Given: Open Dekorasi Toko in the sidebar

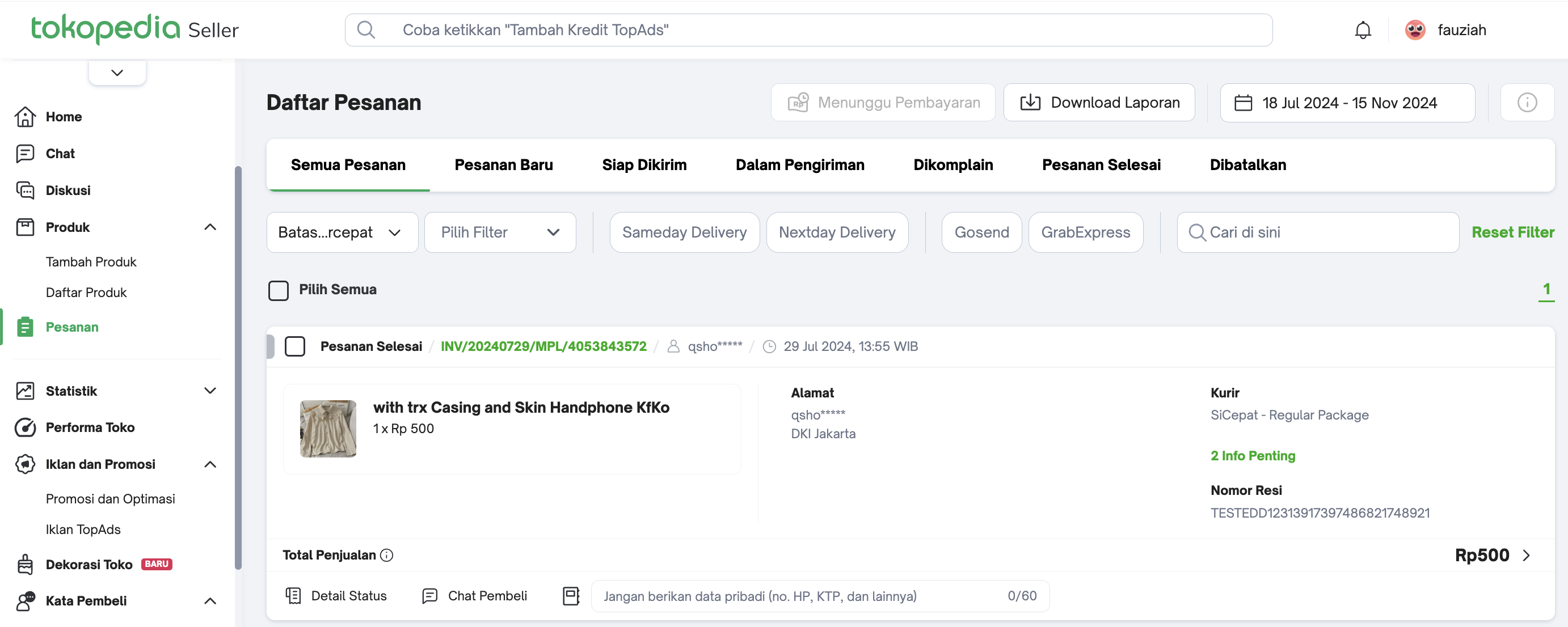Looking at the screenshot, I should click(x=89, y=565).
